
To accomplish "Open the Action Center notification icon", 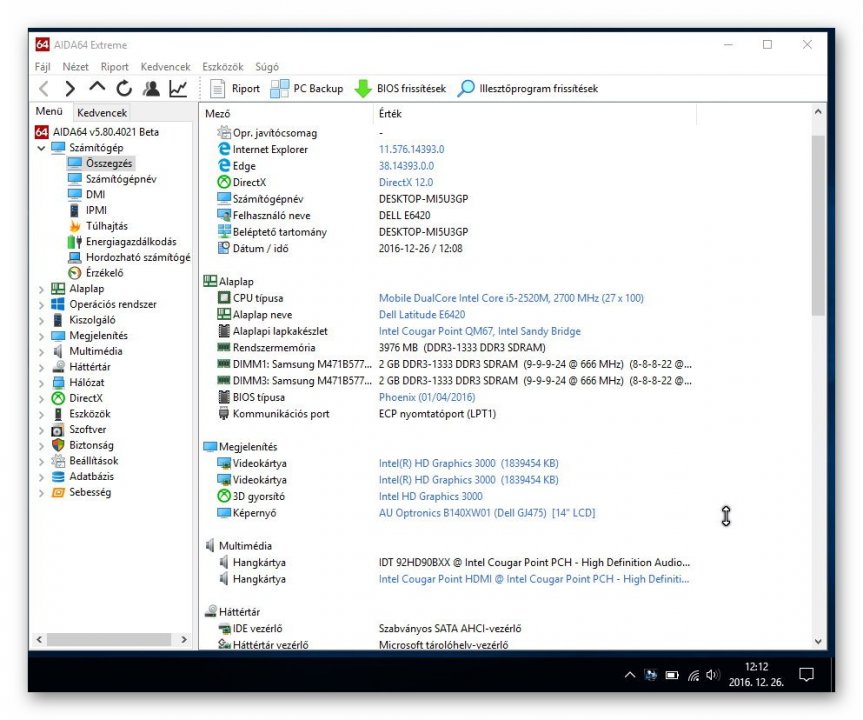I will [x=806, y=675].
